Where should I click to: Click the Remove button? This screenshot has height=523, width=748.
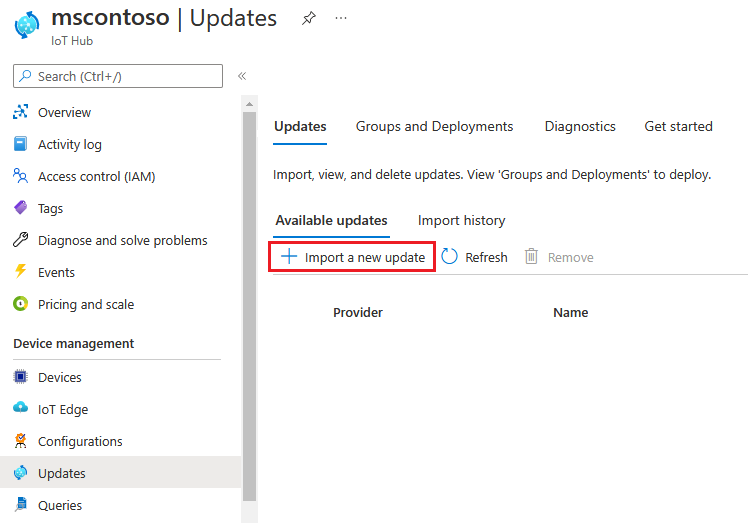click(x=559, y=258)
